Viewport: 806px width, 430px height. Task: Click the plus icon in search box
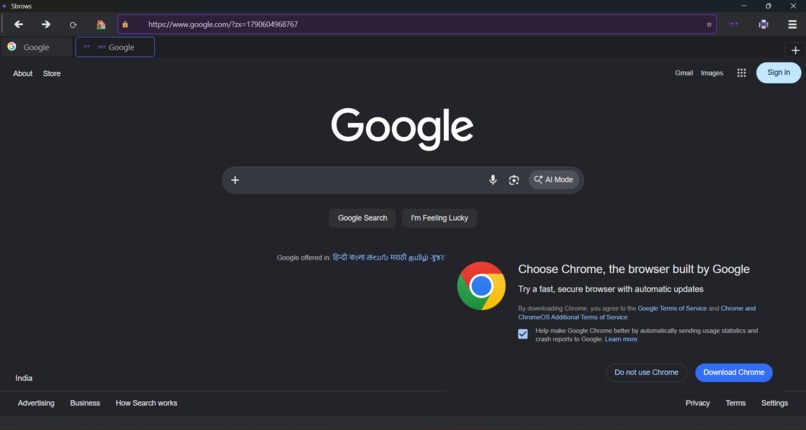point(235,180)
